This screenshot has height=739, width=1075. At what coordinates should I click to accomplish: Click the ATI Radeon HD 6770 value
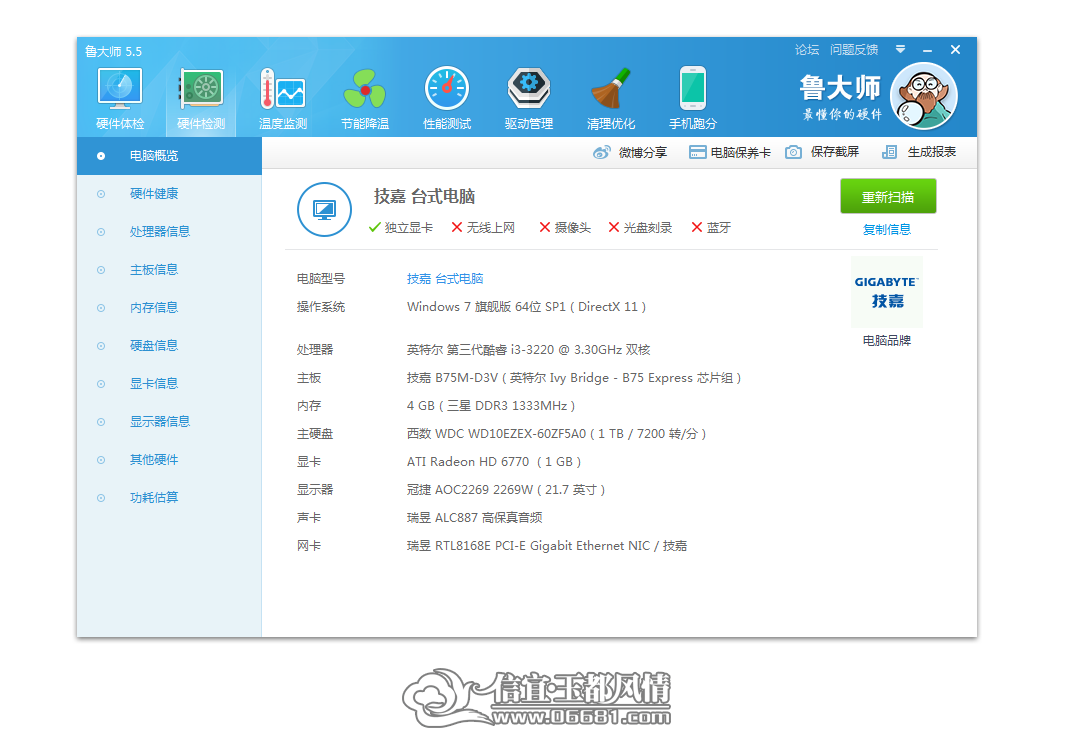494,462
